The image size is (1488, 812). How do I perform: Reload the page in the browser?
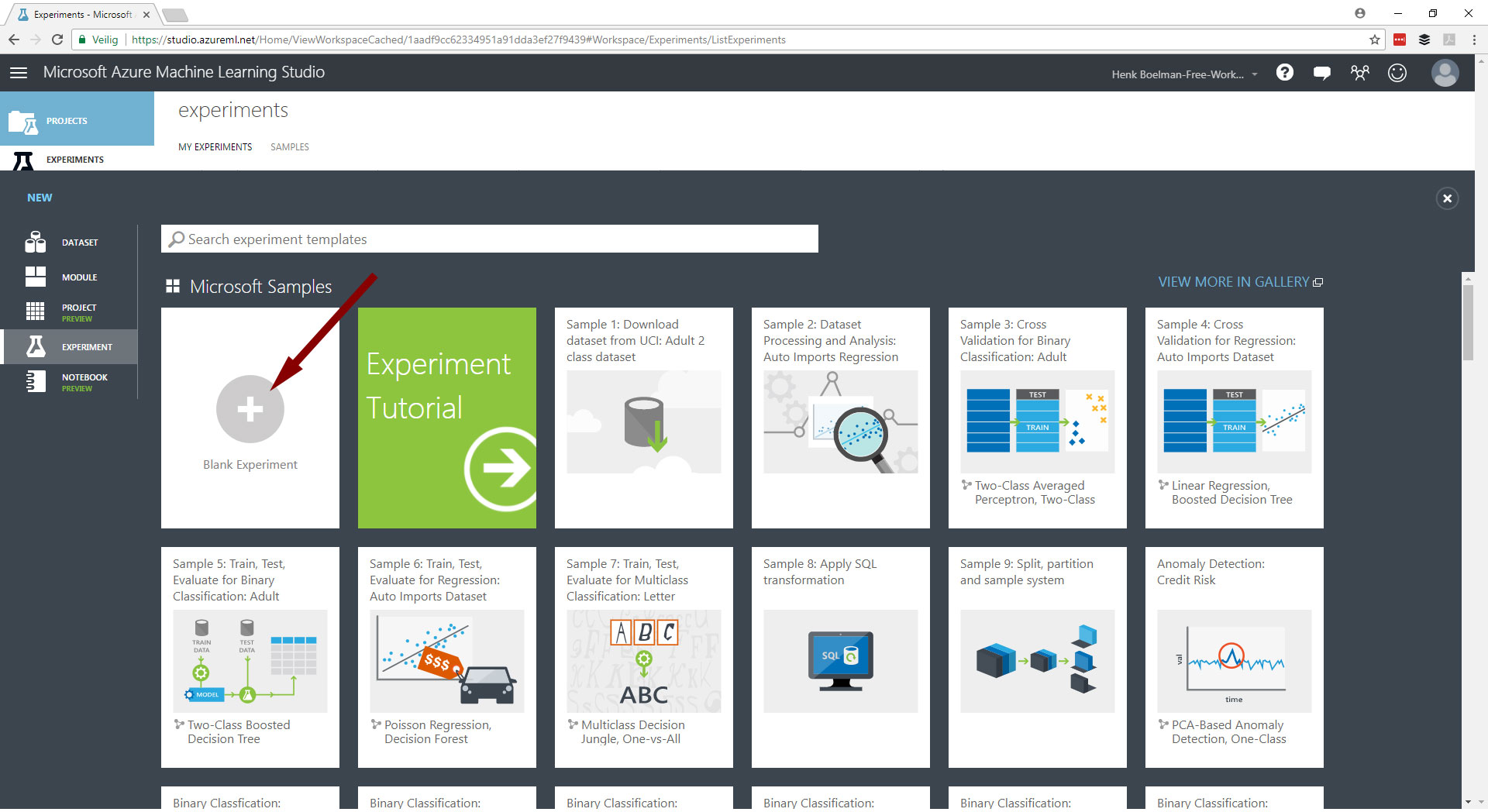(x=57, y=40)
